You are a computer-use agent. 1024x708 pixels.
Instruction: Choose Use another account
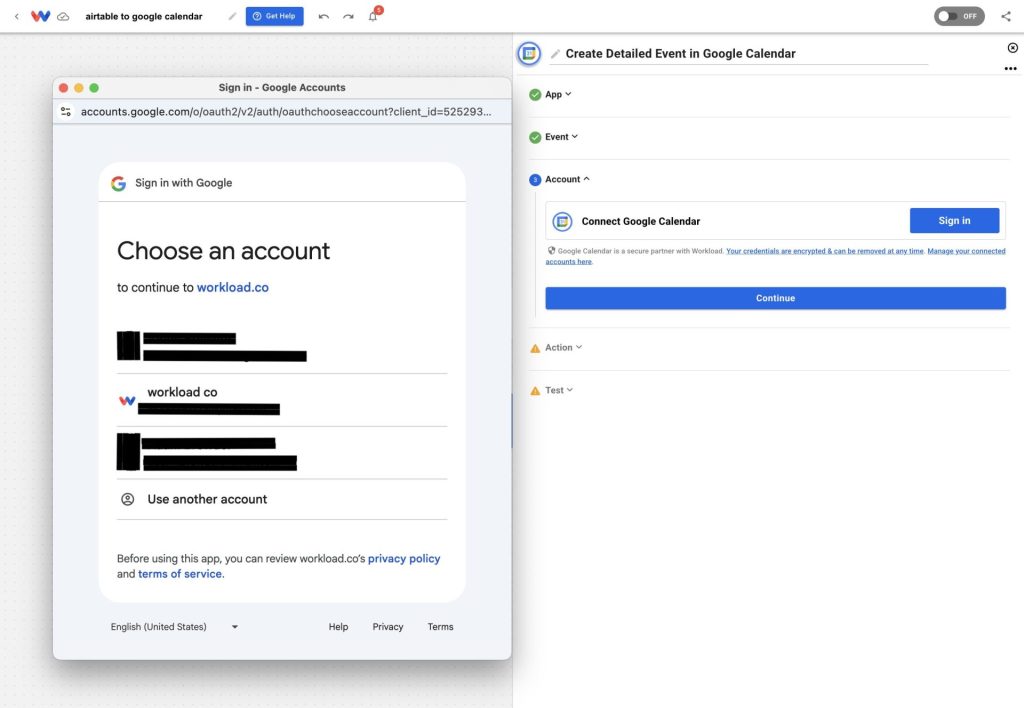281,500
